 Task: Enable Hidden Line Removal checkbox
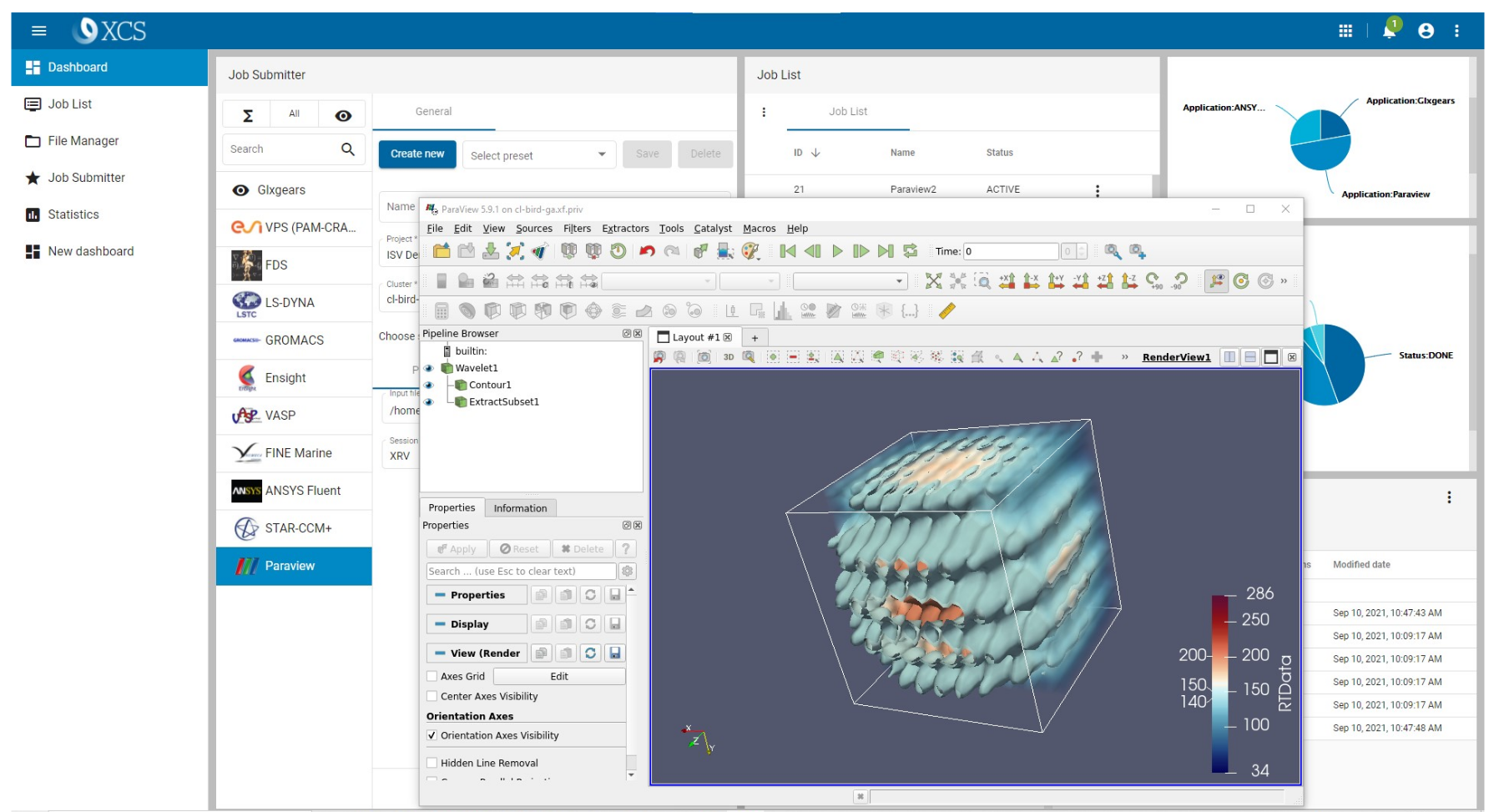[432, 763]
